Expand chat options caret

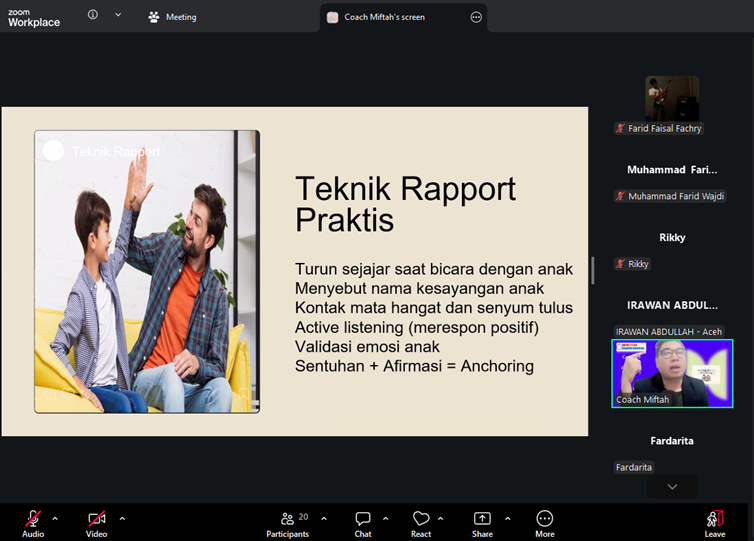386,518
